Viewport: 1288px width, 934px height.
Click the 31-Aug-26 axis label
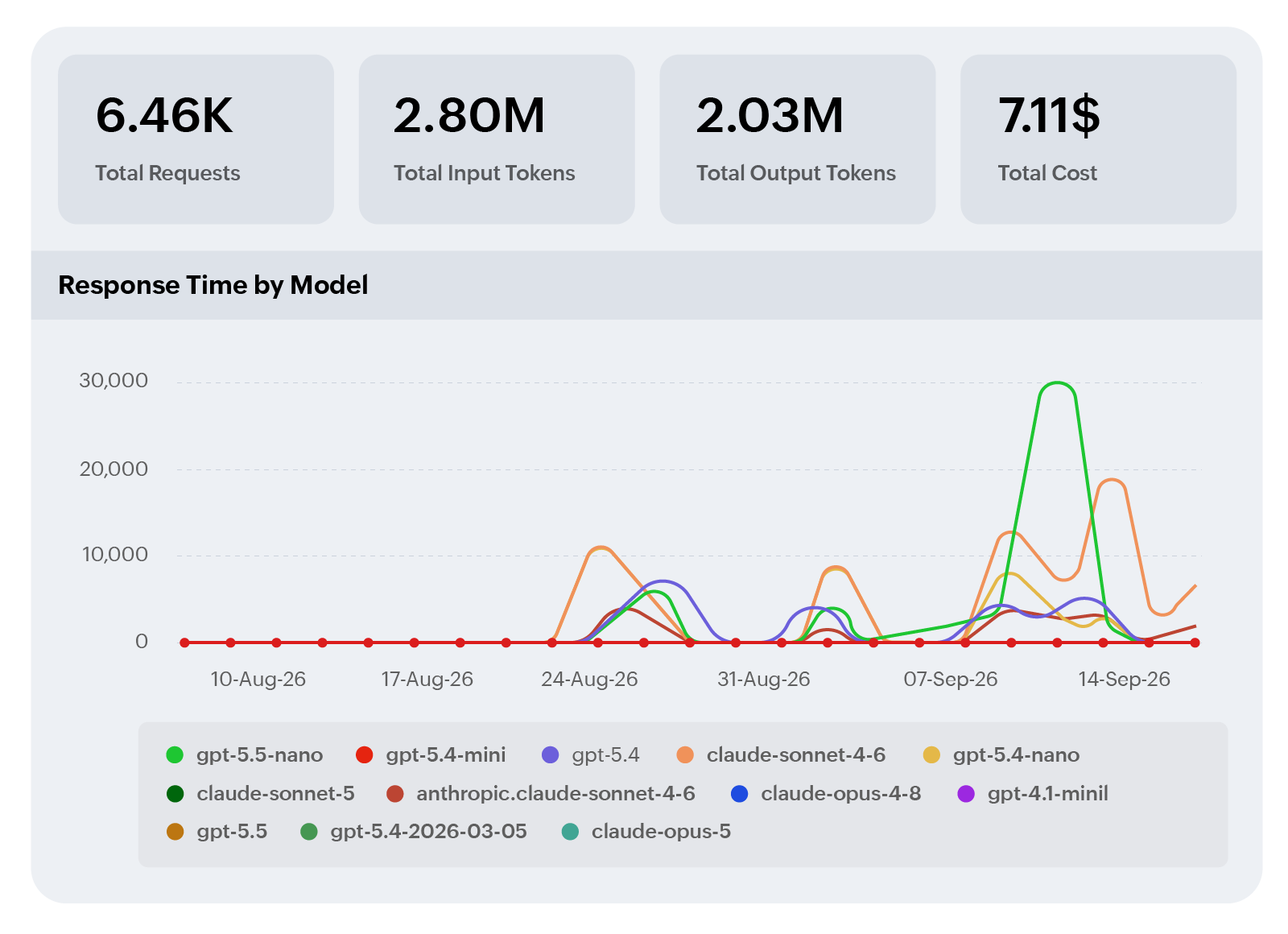(764, 680)
